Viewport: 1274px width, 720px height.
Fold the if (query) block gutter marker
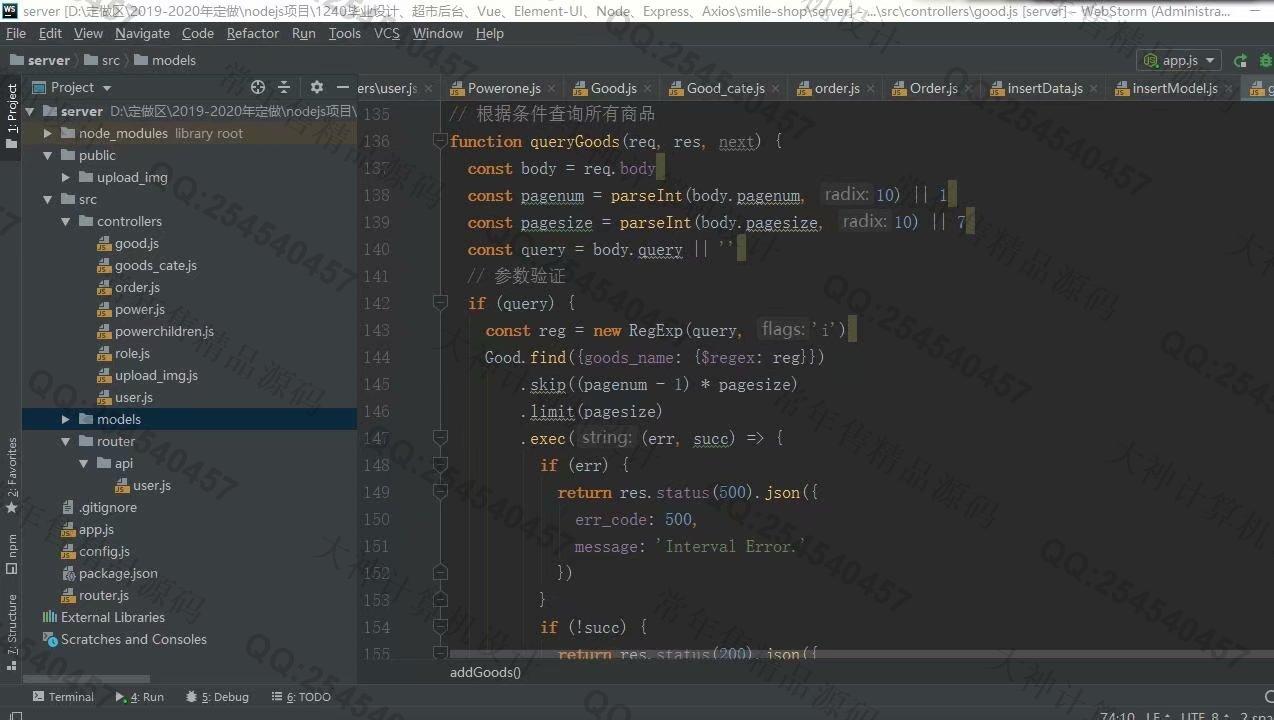tap(439, 302)
